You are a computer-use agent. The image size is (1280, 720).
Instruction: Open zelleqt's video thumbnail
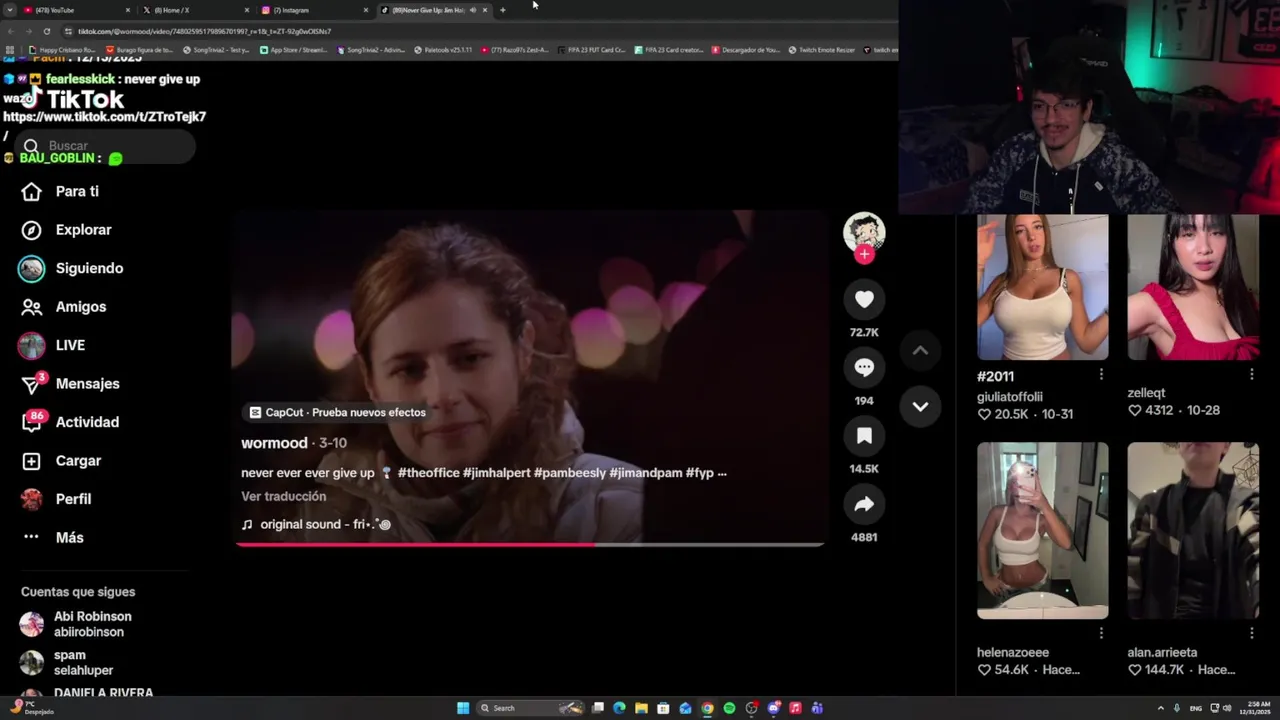pos(1193,287)
